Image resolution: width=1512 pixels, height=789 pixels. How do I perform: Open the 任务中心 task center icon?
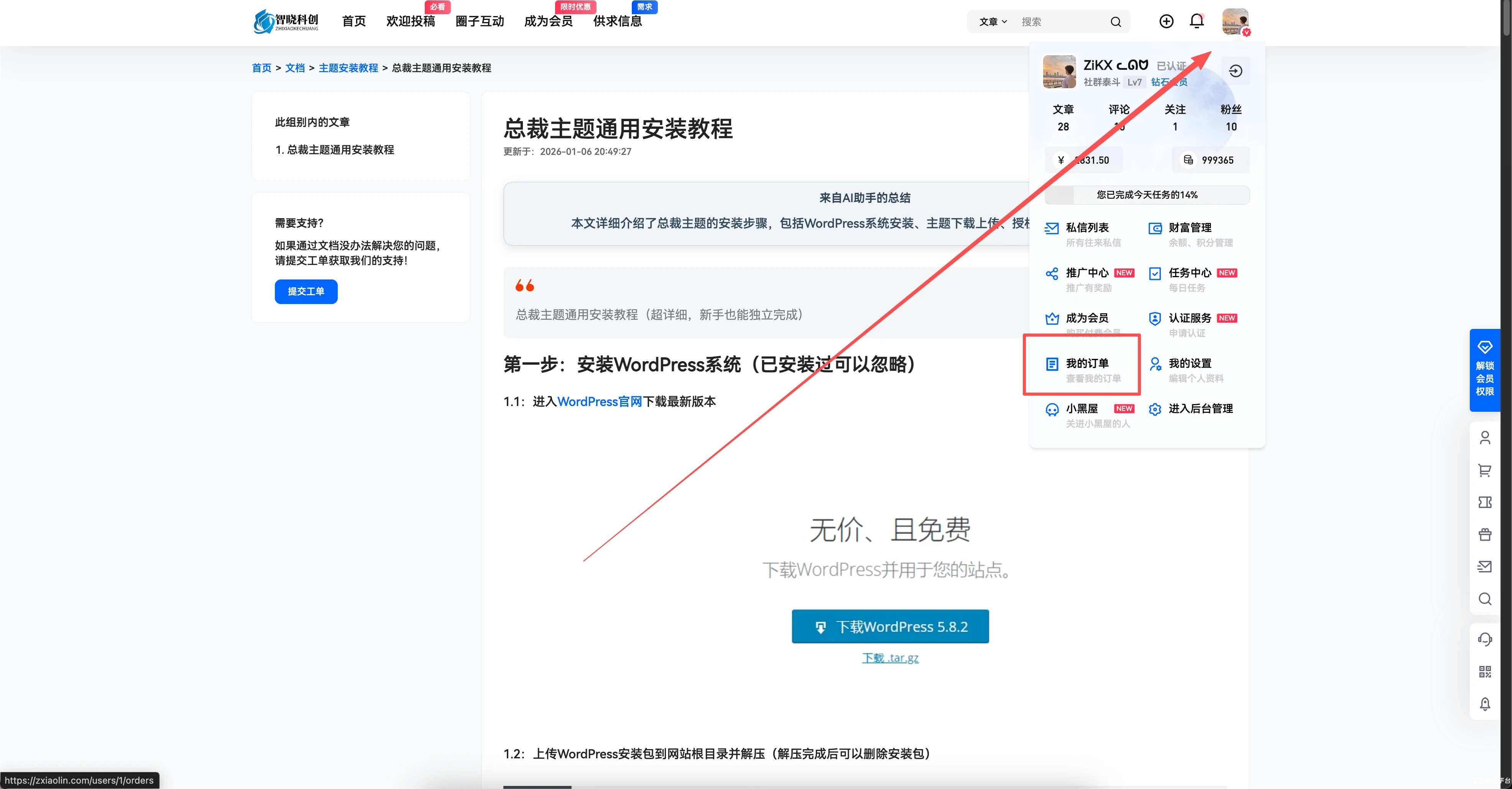click(x=1155, y=273)
